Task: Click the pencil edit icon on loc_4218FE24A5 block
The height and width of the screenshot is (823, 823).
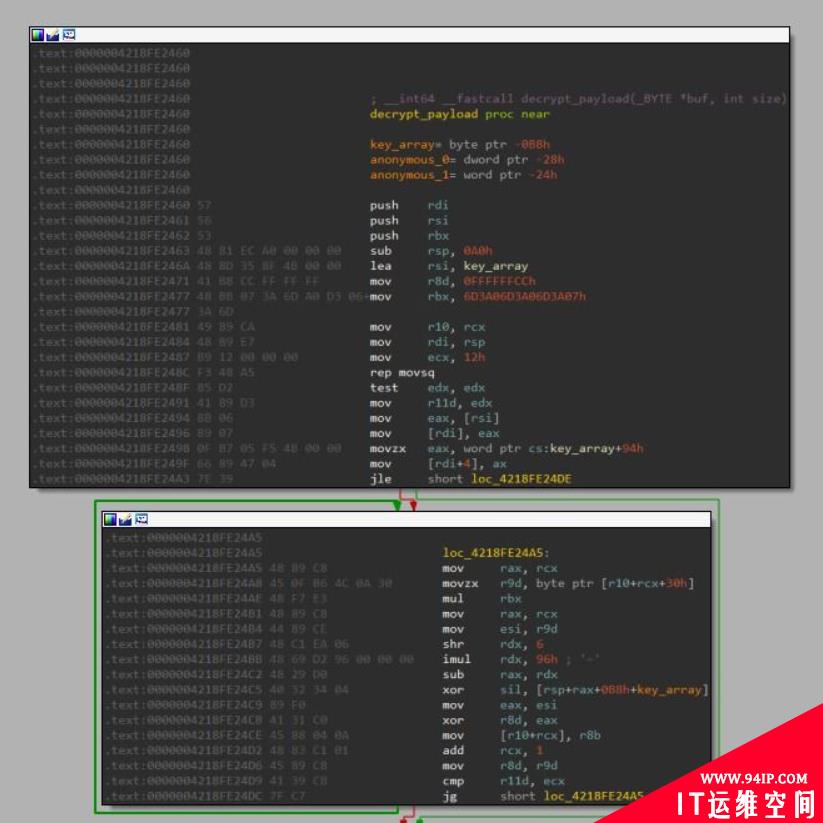Action: coord(125,519)
